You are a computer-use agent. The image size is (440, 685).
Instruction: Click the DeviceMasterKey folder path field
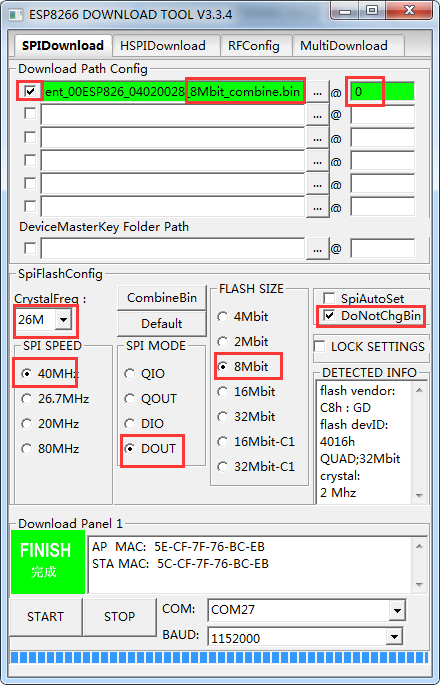pos(173,249)
